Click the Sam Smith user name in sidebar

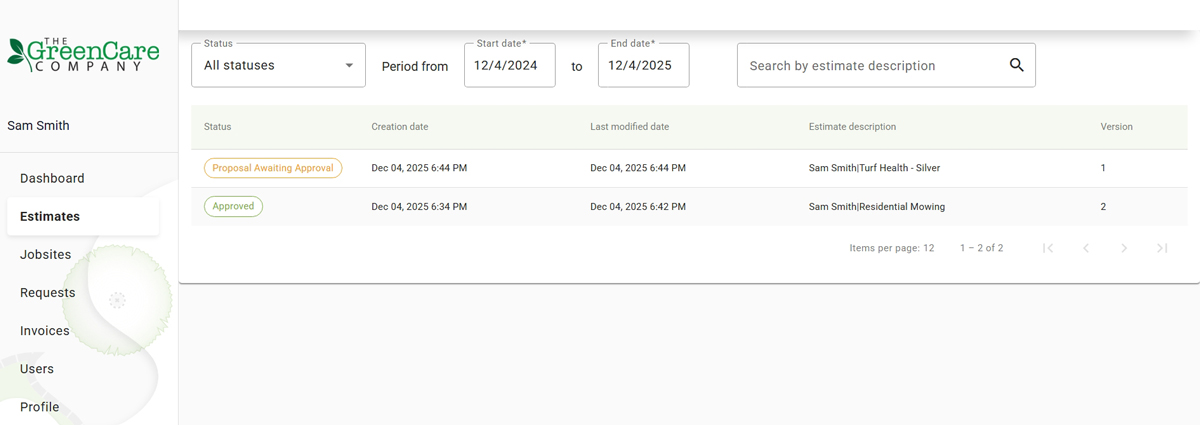[x=38, y=126]
